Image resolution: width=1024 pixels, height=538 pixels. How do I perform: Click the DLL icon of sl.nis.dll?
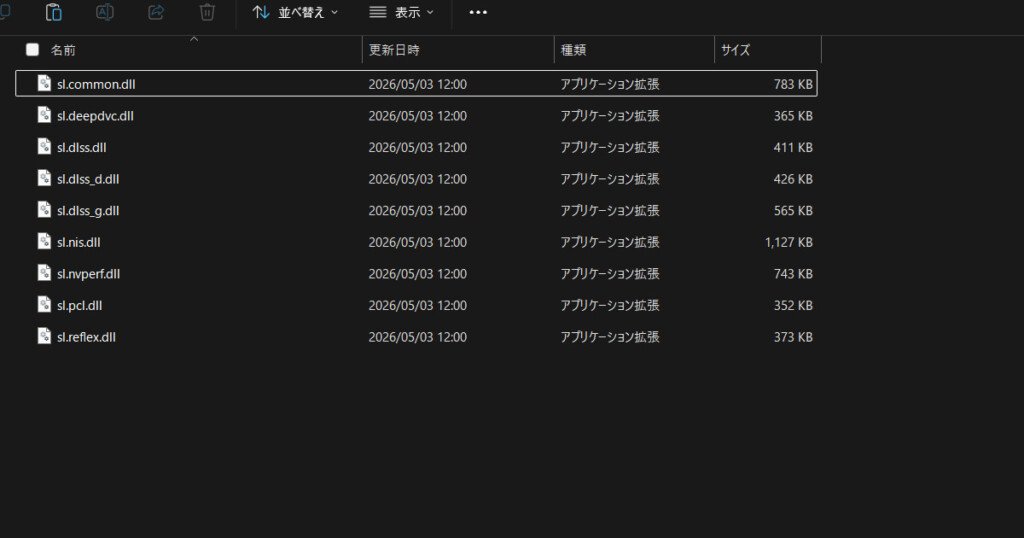pos(44,241)
